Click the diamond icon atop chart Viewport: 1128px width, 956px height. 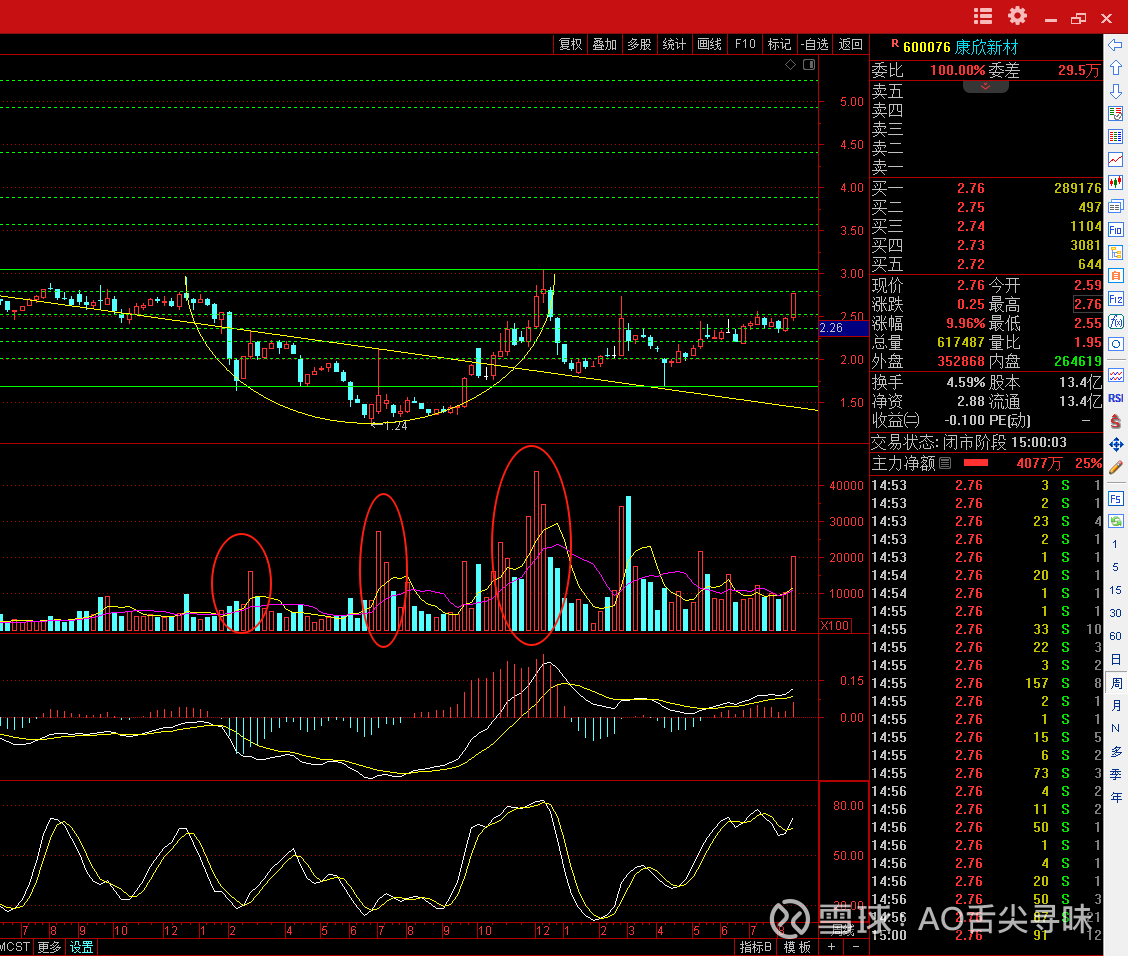(x=790, y=65)
